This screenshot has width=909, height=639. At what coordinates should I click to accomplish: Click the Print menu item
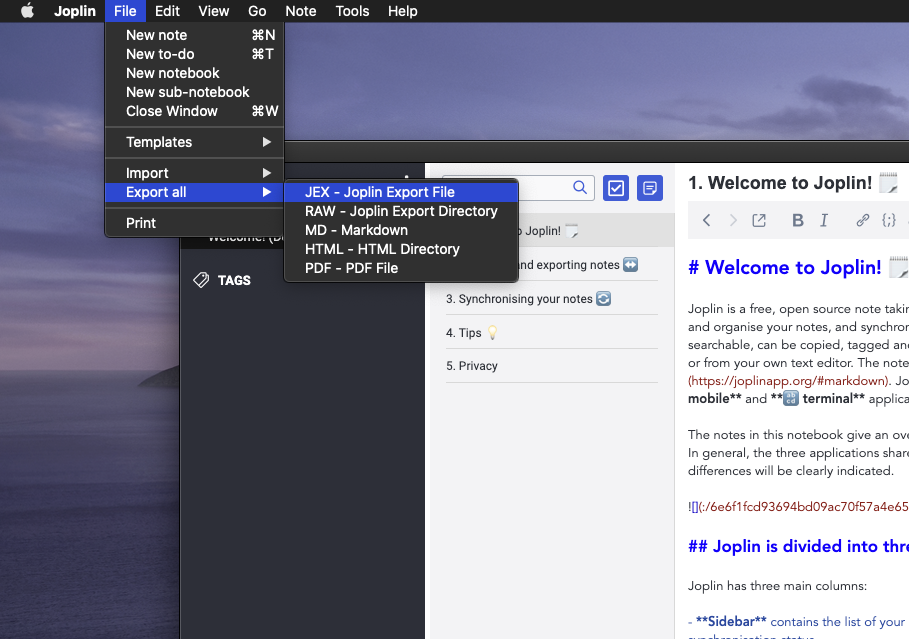pos(141,223)
